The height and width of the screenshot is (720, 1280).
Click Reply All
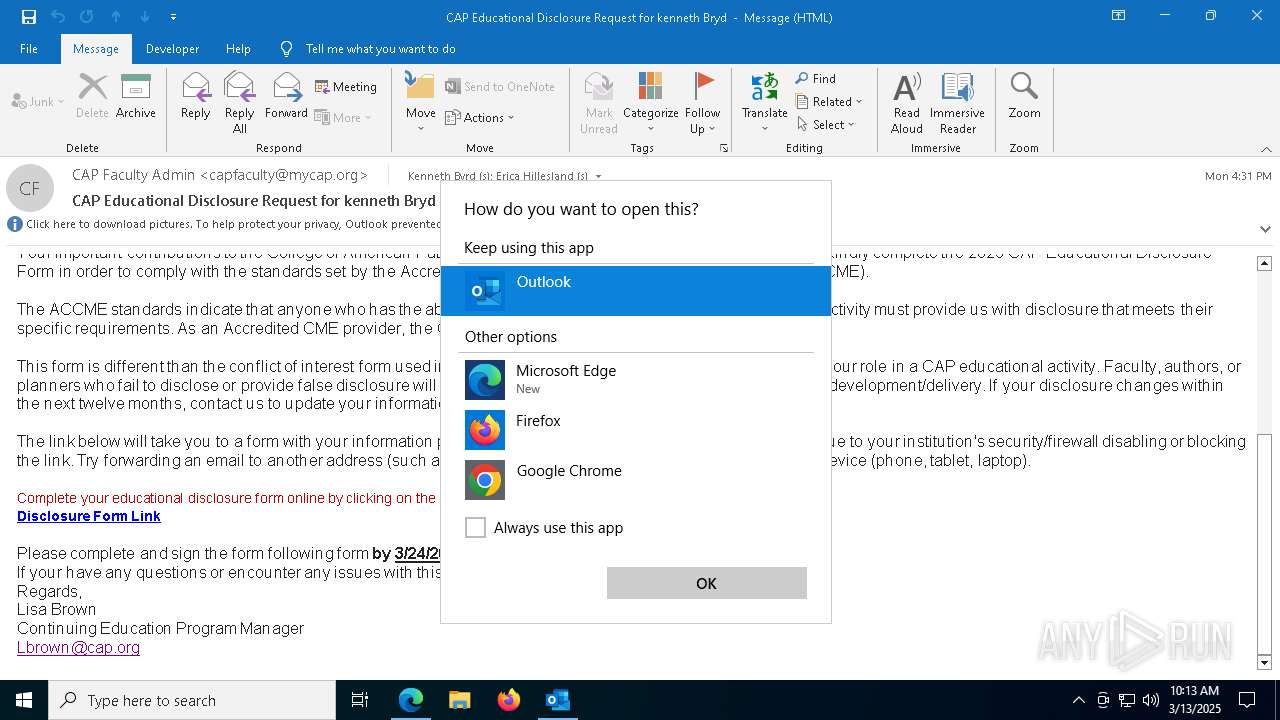pos(239,102)
